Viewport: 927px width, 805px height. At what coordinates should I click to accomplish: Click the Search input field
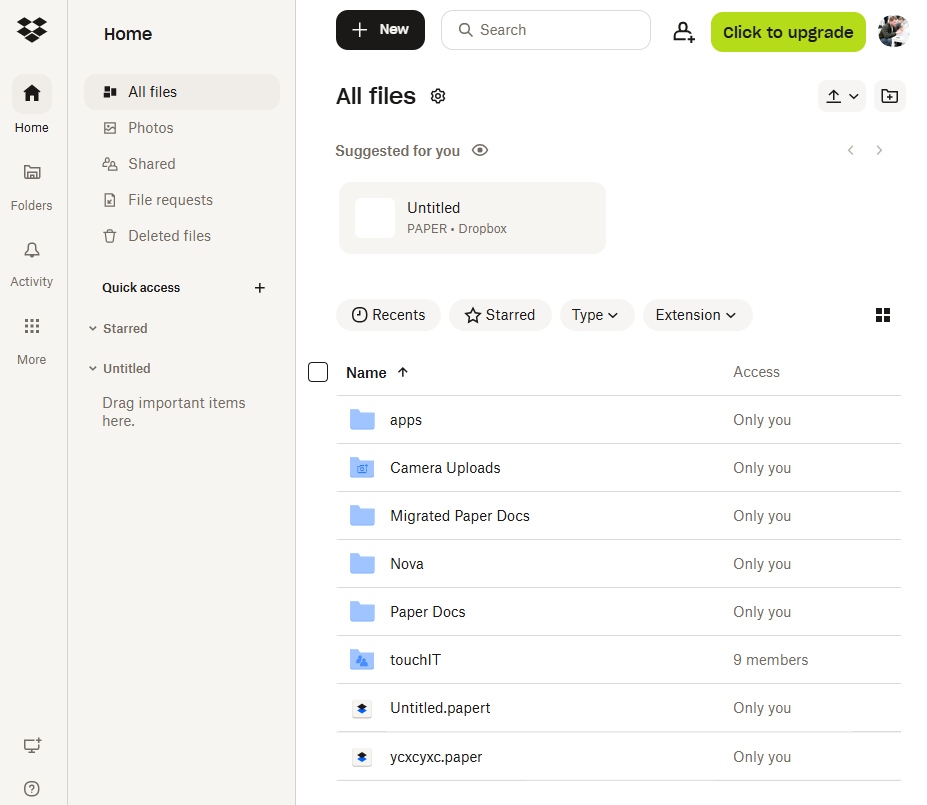coord(555,30)
